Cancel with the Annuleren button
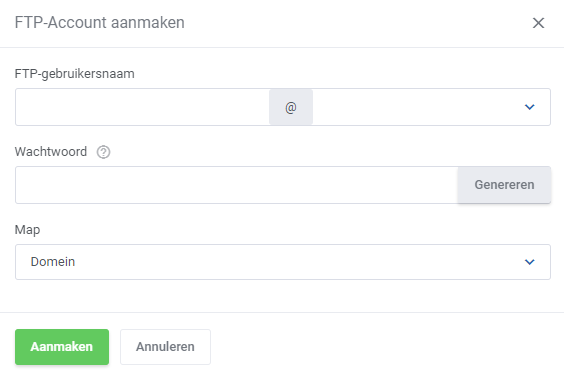The image size is (564, 379). click(165, 347)
